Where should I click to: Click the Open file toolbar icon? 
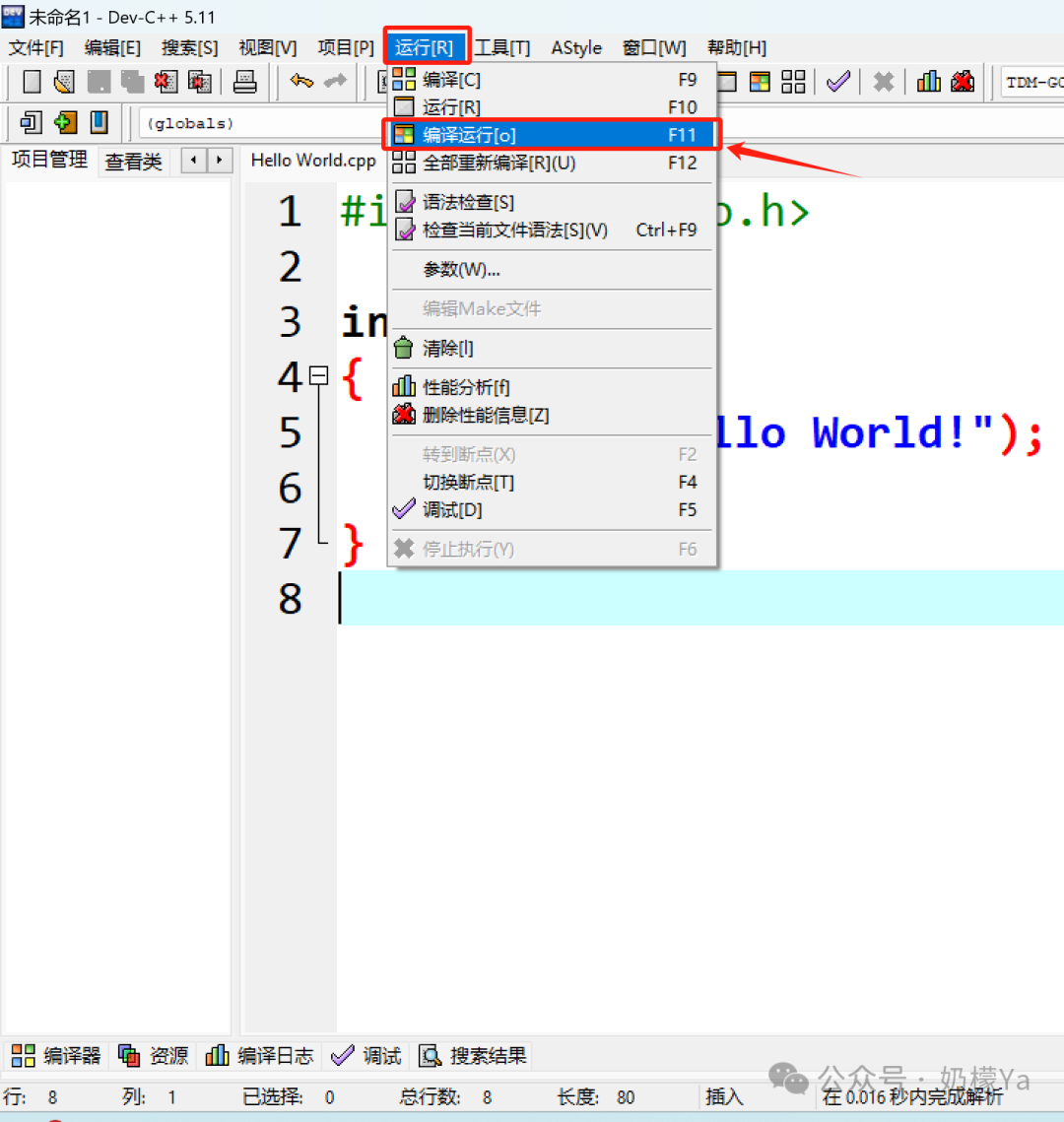[x=64, y=82]
